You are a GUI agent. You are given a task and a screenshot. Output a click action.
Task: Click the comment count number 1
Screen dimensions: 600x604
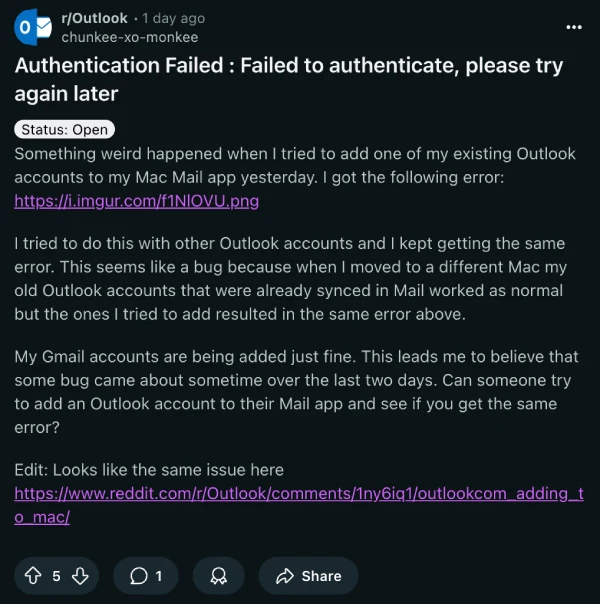159,576
